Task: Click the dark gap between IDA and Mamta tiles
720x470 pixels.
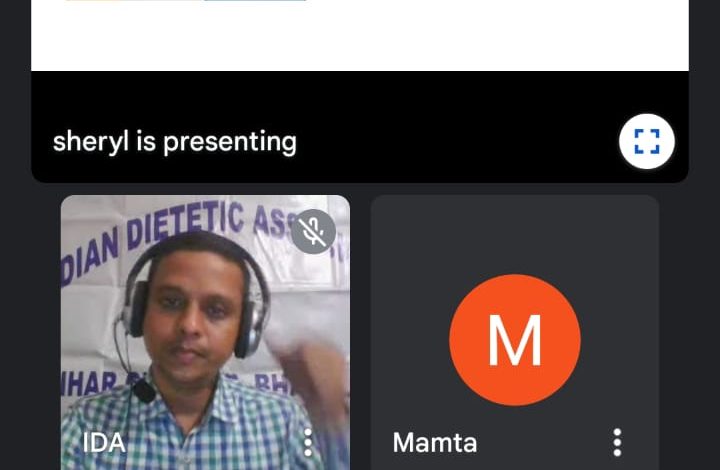Action: click(360, 332)
